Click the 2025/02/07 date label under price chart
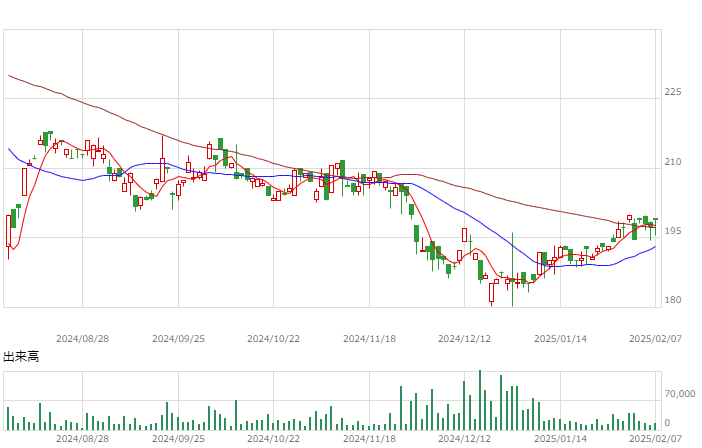 pyautogui.click(x=655, y=339)
